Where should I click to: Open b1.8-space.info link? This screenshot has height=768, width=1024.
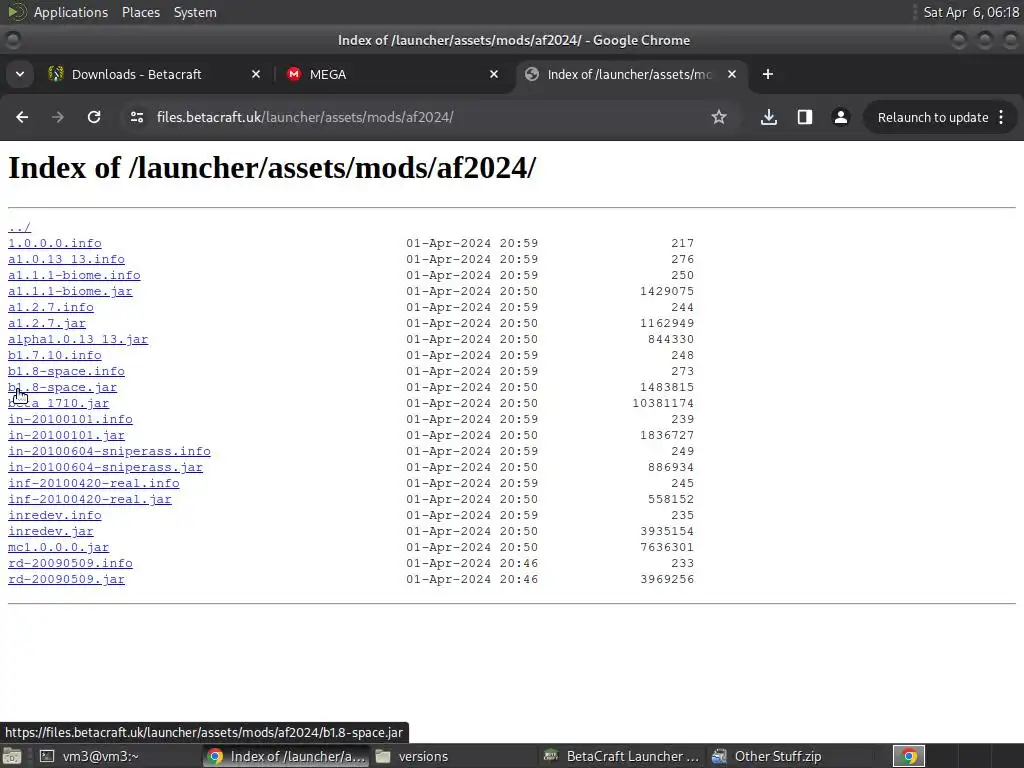66,371
